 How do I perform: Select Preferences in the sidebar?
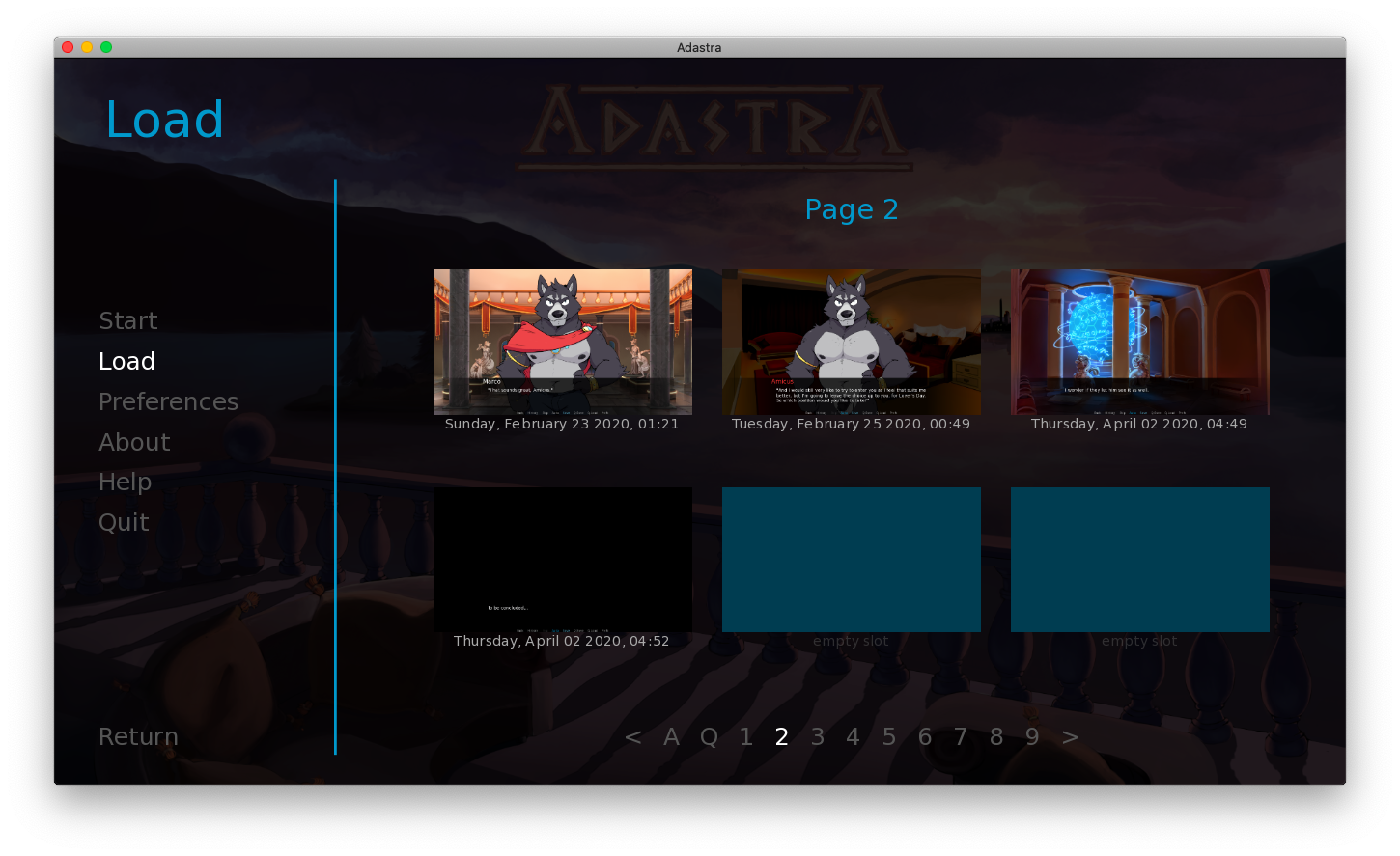pyautogui.click(x=168, y=401)
